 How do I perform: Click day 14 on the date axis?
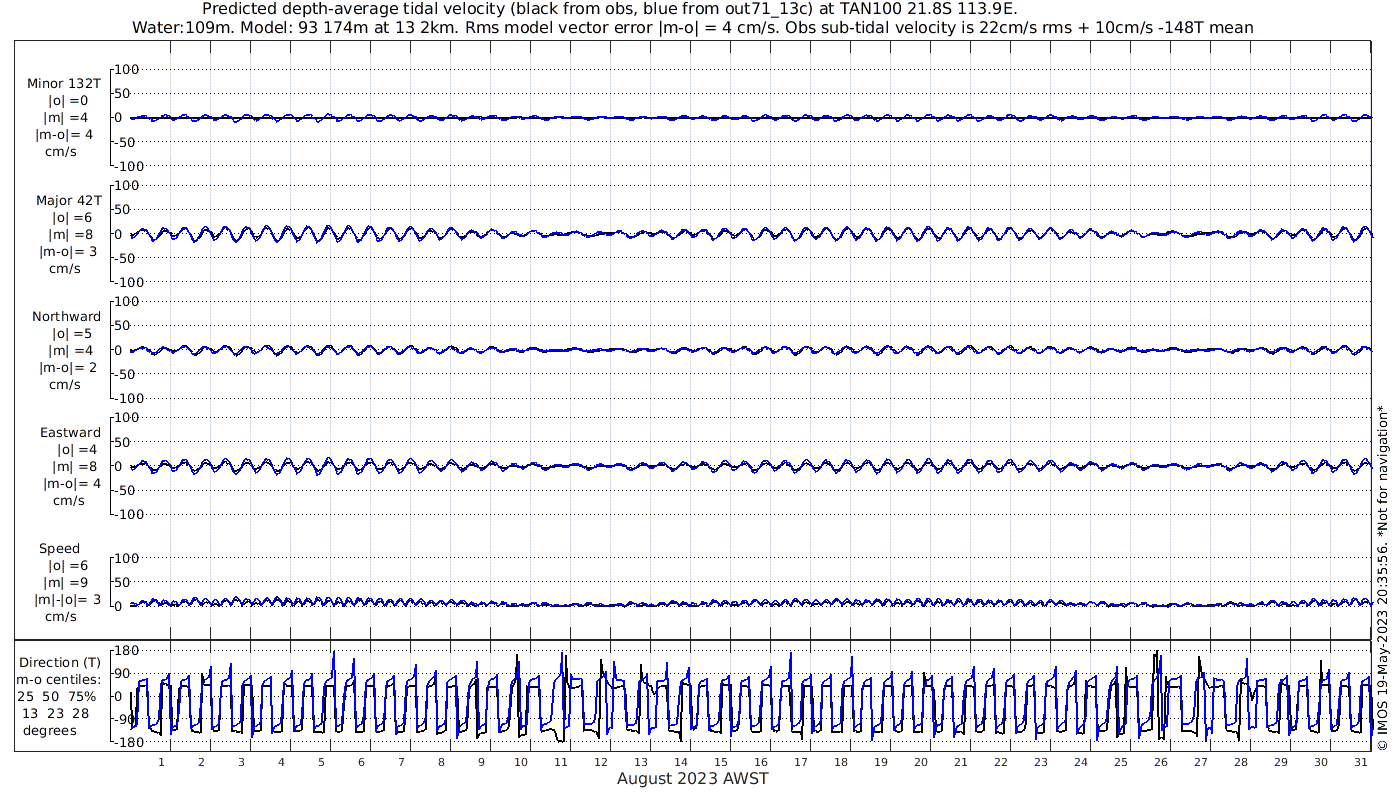[x=681, y=762]
